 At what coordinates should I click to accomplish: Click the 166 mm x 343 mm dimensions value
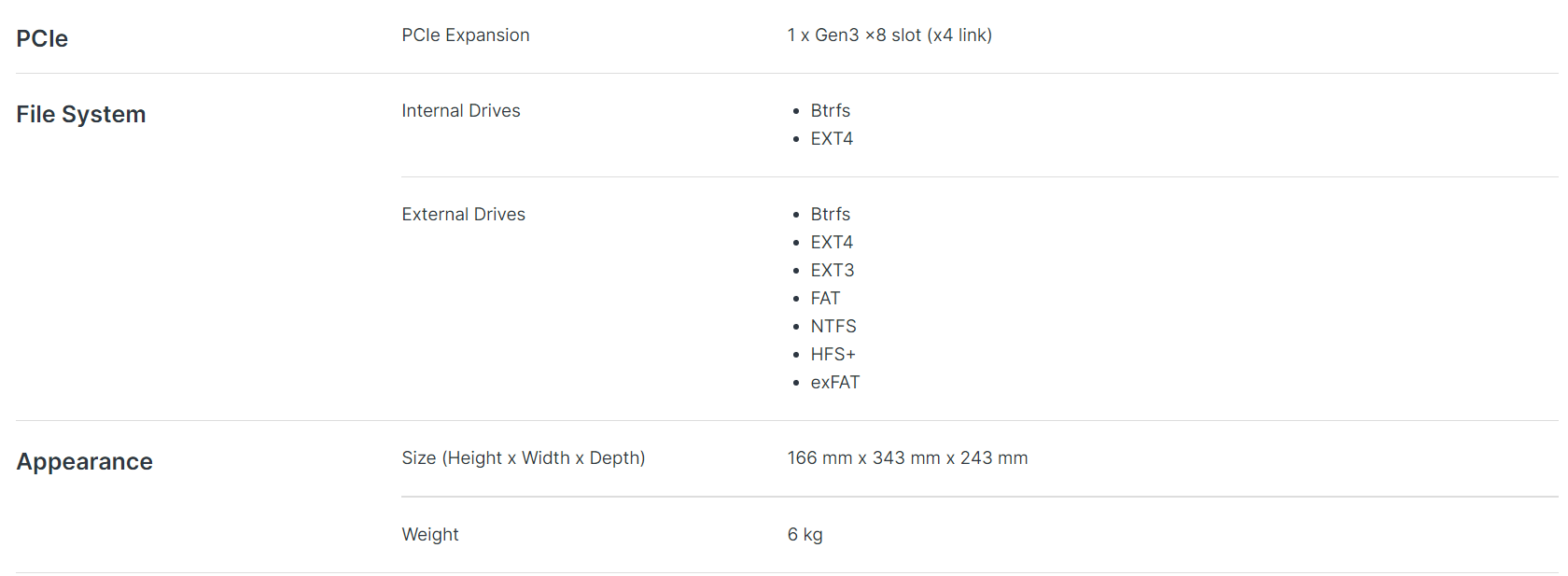coord(906,458)
